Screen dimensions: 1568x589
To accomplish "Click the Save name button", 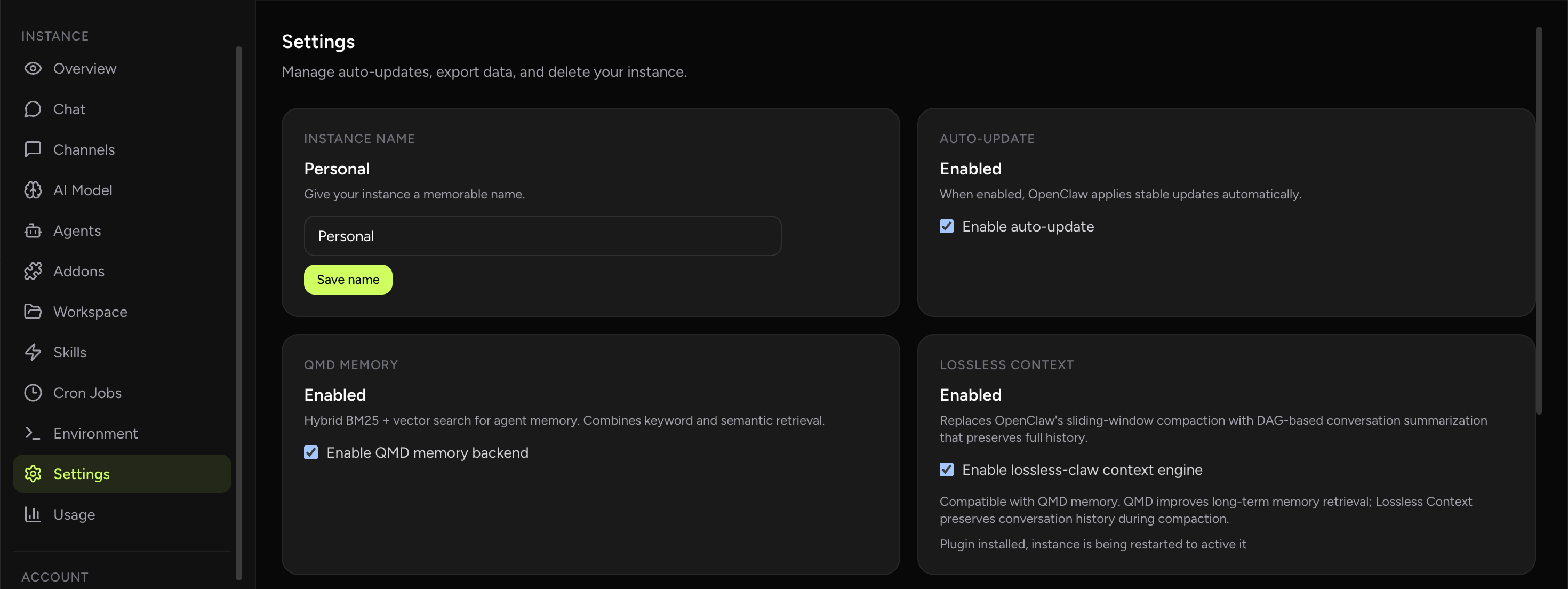I will click(x=348, y=279).
